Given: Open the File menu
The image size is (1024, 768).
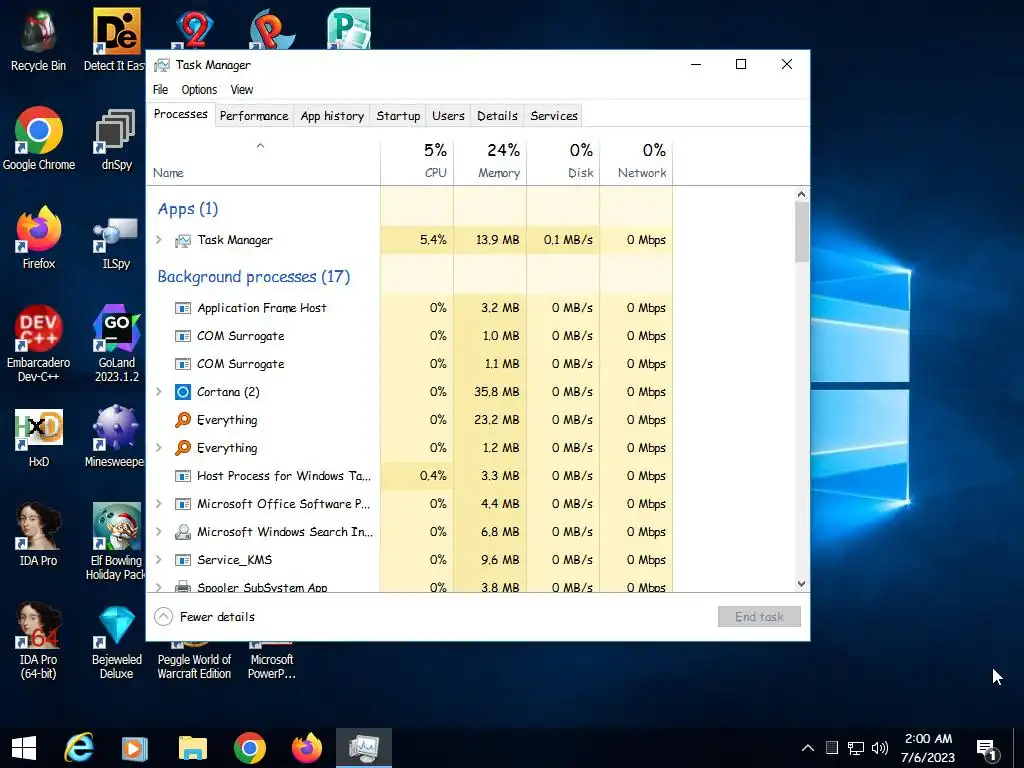Looking at the screenshot, I should point(161,89).
